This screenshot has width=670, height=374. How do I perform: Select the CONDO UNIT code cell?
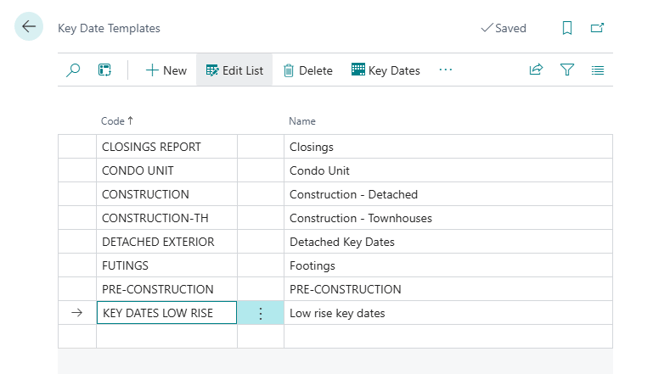167,171
